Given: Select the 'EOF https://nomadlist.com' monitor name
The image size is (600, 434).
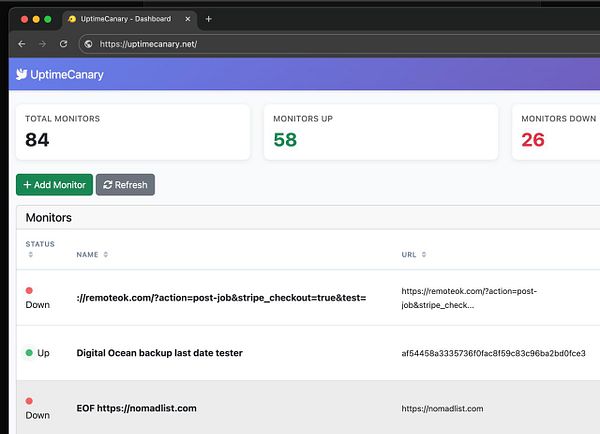Looking at the screenshot, I should pyautogui.click(x=136, y=408).
